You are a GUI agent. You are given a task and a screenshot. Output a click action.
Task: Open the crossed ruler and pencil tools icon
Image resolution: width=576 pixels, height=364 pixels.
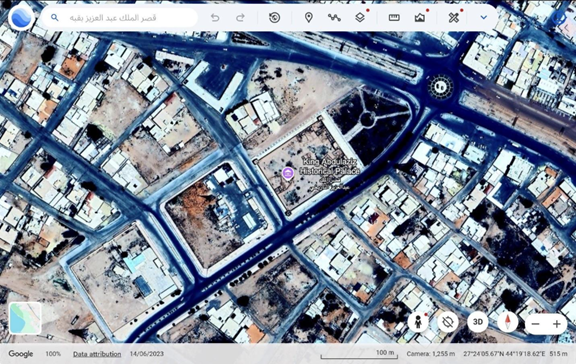click(x=454, y=18)
